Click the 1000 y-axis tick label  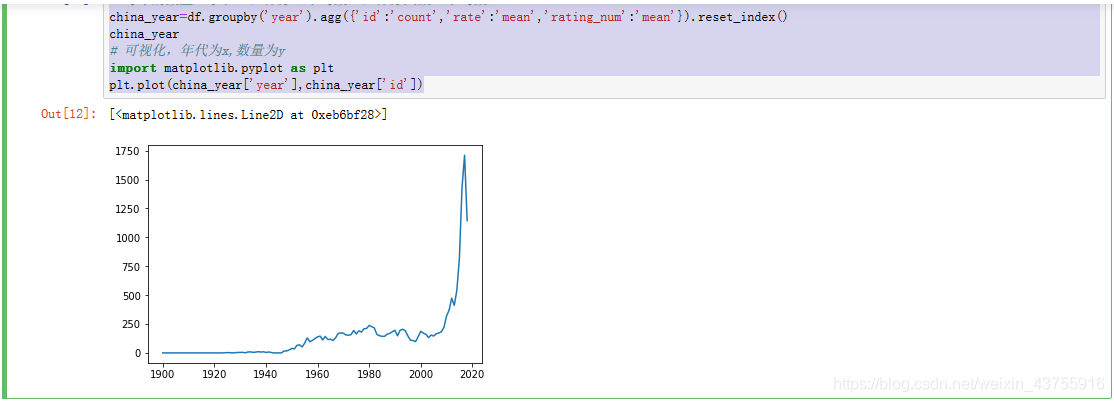[x=126, y=237]
